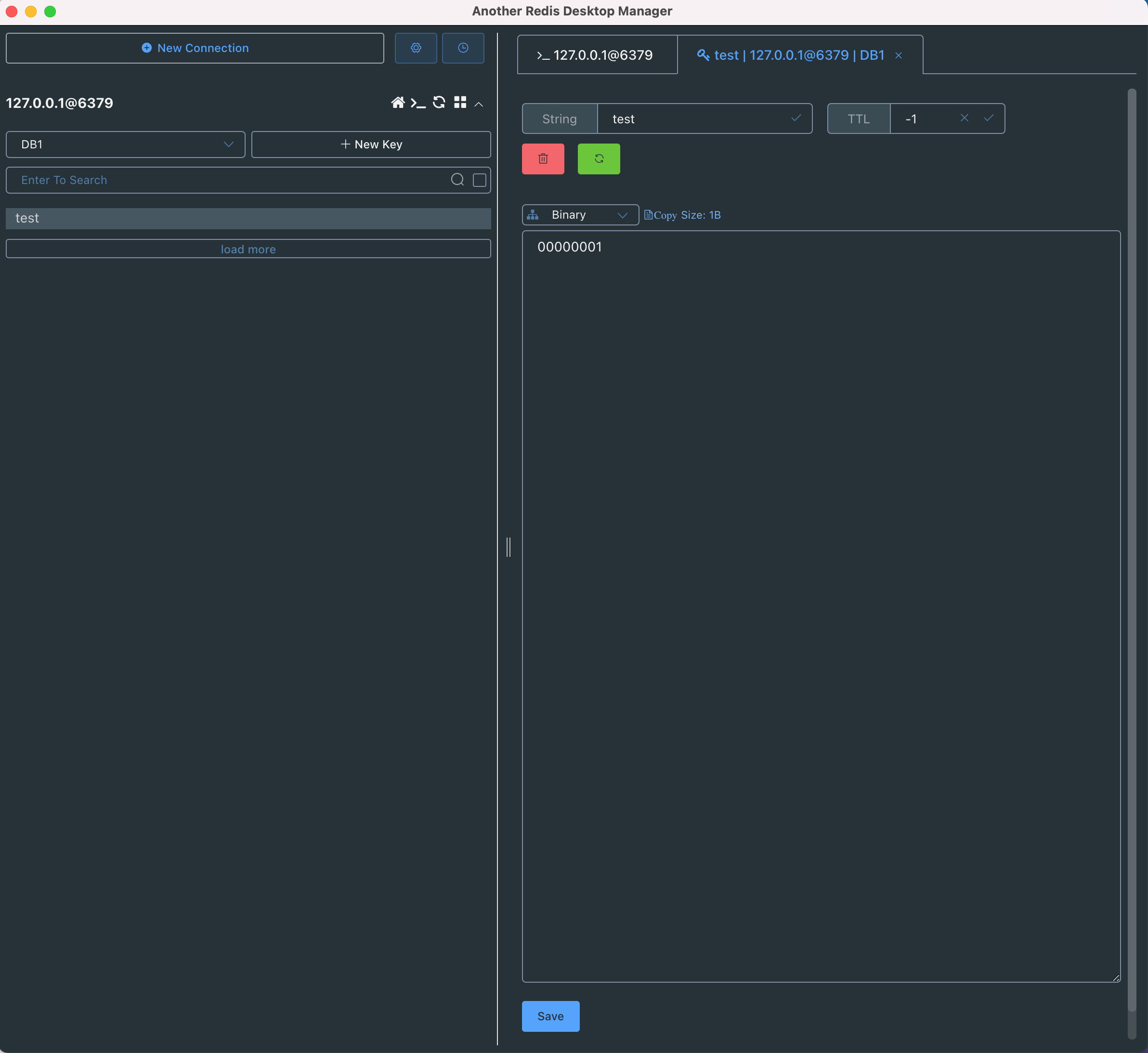Image resolution: width=1148 pixels, height=1053 pixels.
Task: Go to connection home status icon
Action: pos(398,103)
